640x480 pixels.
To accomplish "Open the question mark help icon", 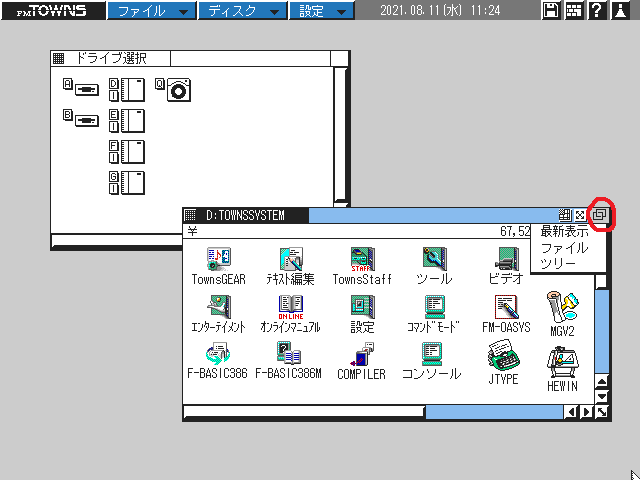I will tap(597, 10).
